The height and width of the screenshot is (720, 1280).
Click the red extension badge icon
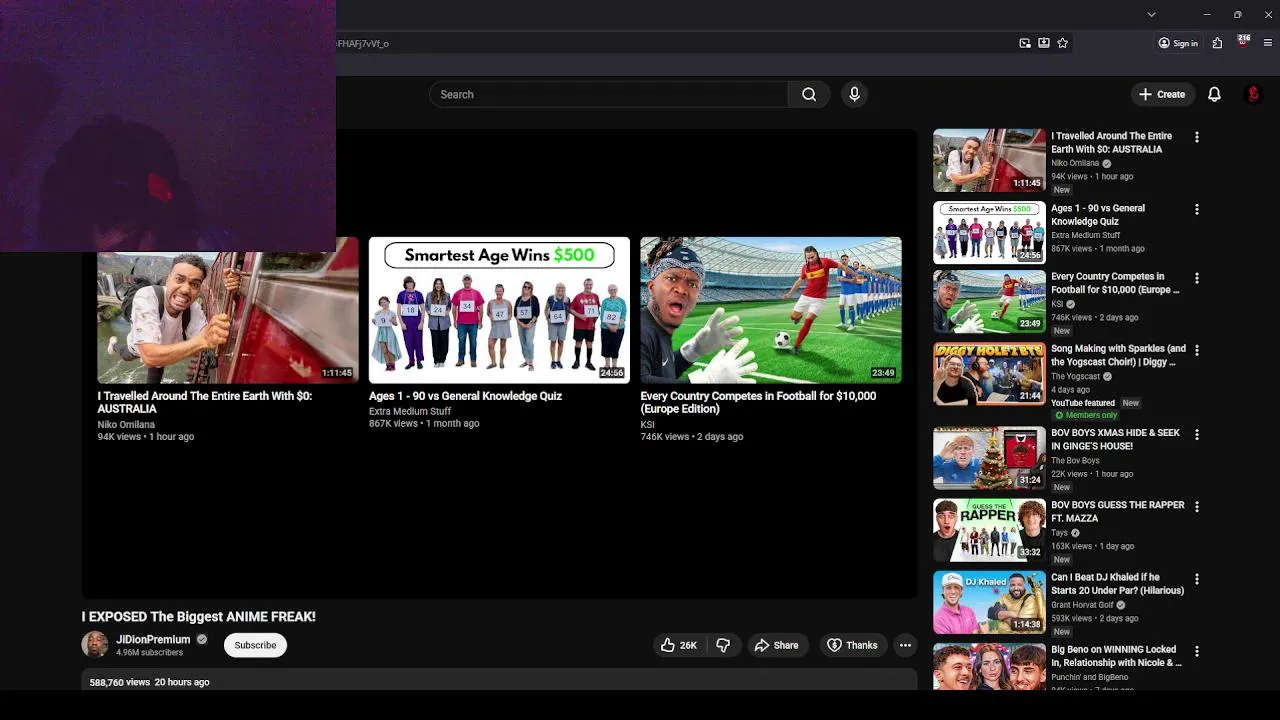pos(1243,42)
